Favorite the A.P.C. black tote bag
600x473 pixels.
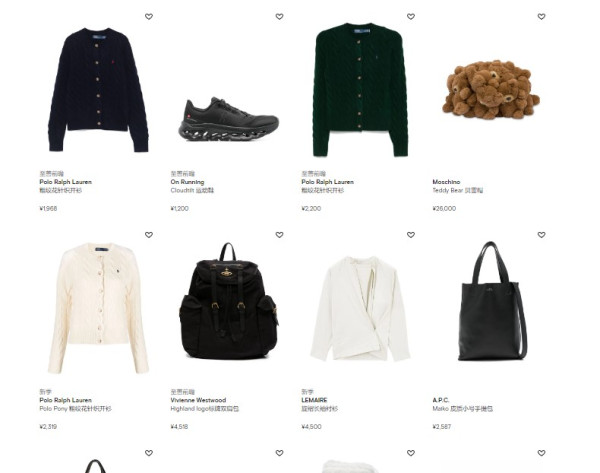coord(541,235)
